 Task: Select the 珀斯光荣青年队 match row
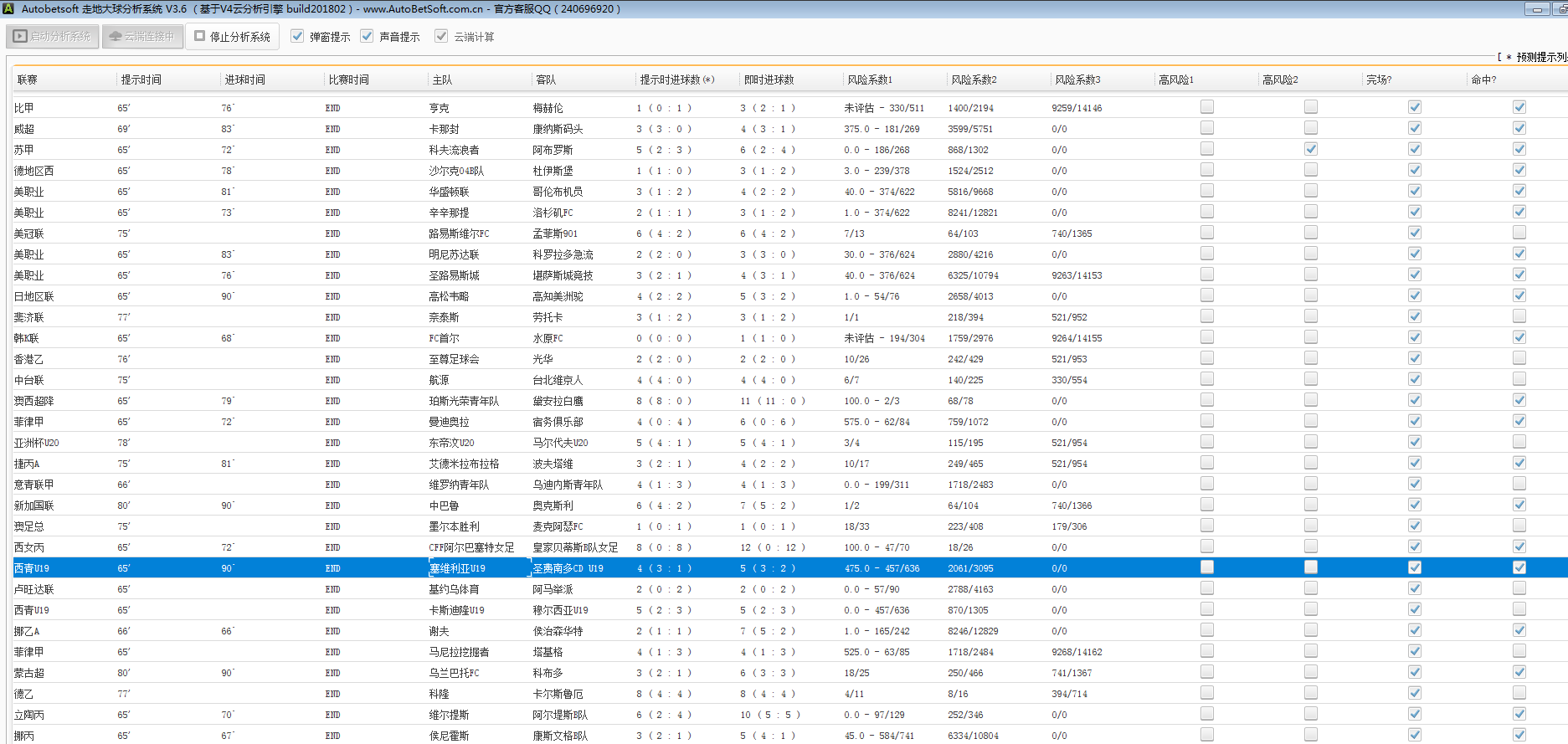point(464,401)
